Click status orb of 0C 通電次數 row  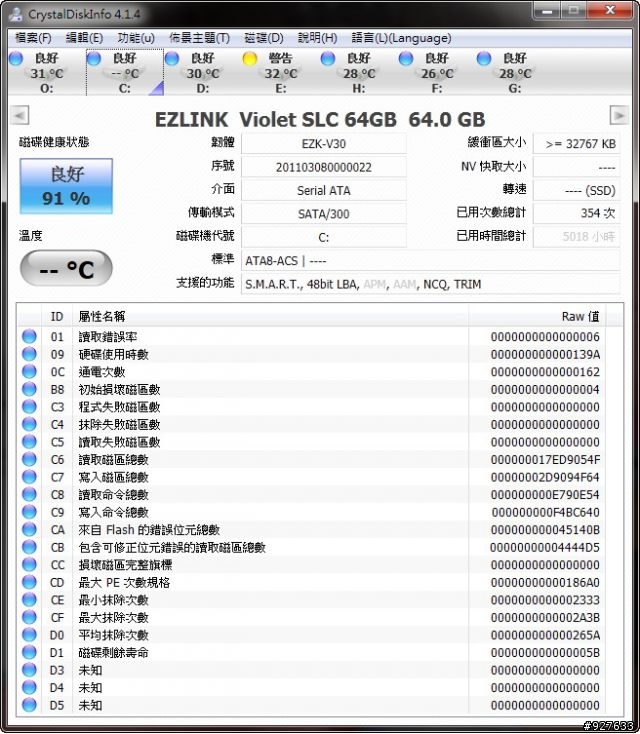coord(29,371)
